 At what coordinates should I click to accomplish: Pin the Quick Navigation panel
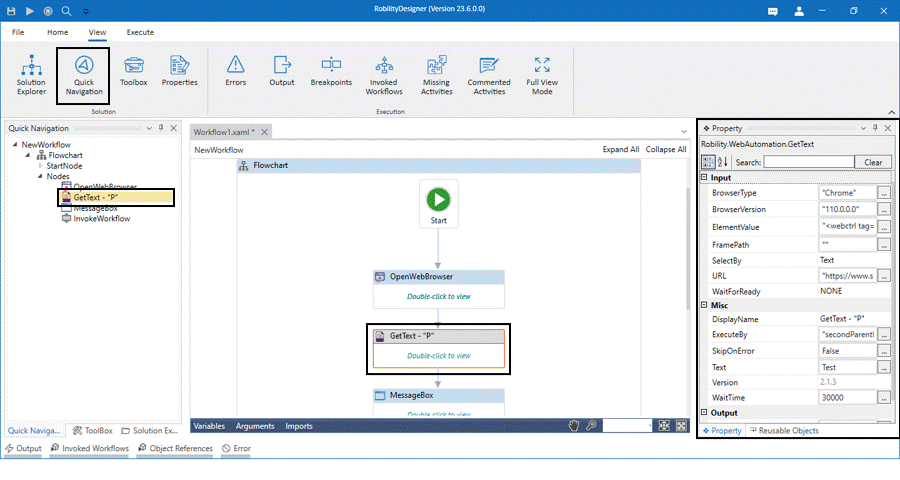click(161, 128)
